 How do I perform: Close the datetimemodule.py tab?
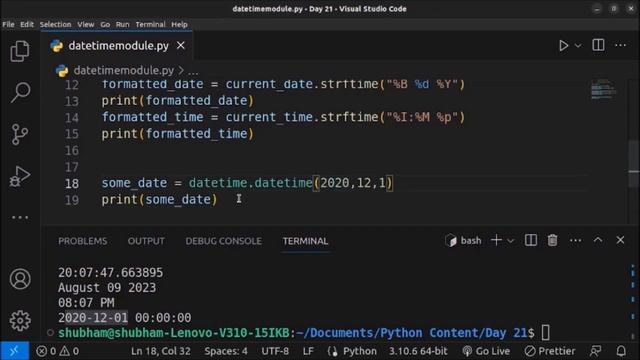click(x=180, y=45)
